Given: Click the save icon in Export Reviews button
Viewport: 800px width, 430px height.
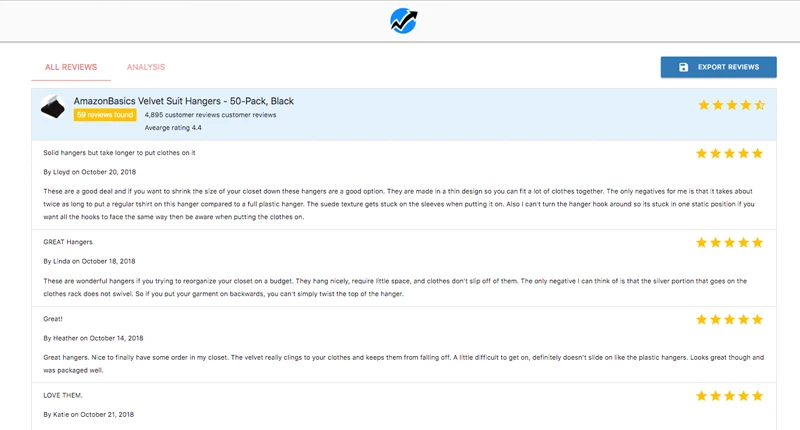Looking at the screenshot, I should tap(683, 67).
